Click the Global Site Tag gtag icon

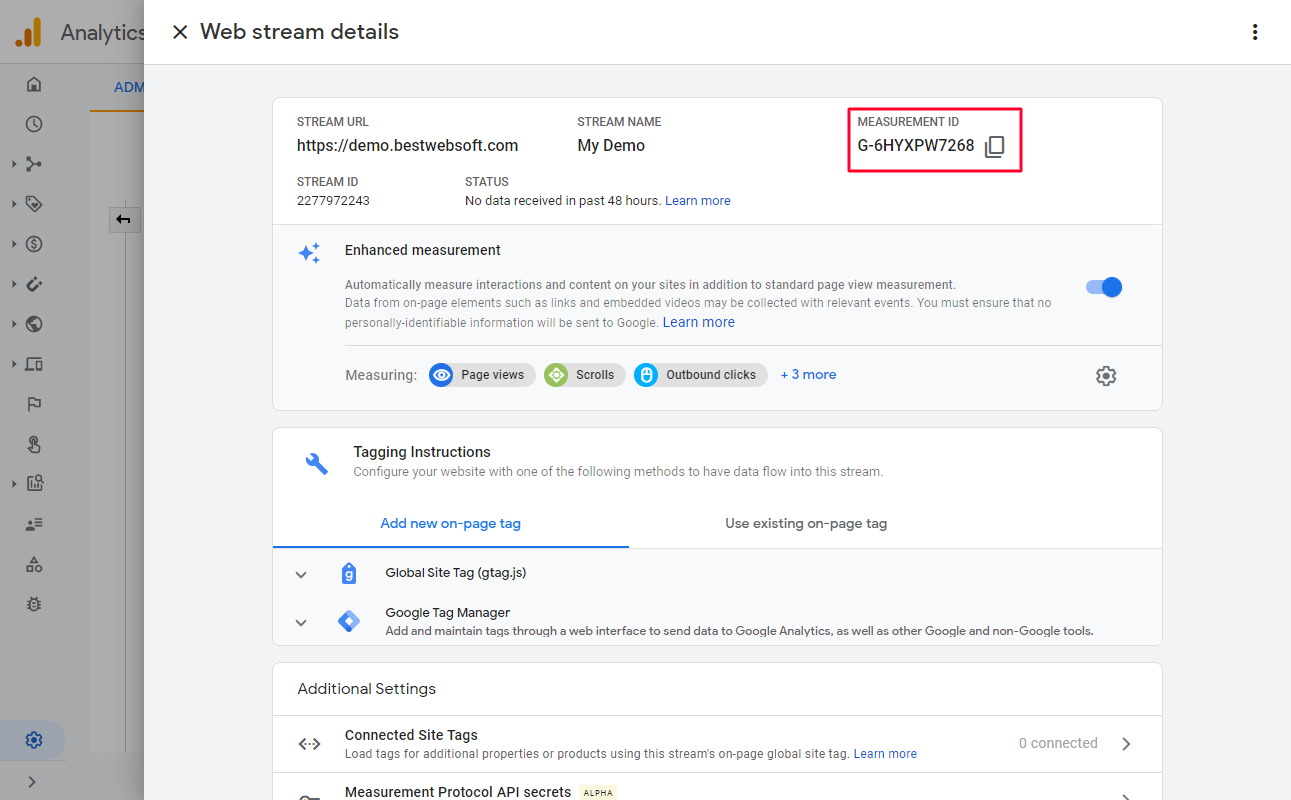pos(348,573)
